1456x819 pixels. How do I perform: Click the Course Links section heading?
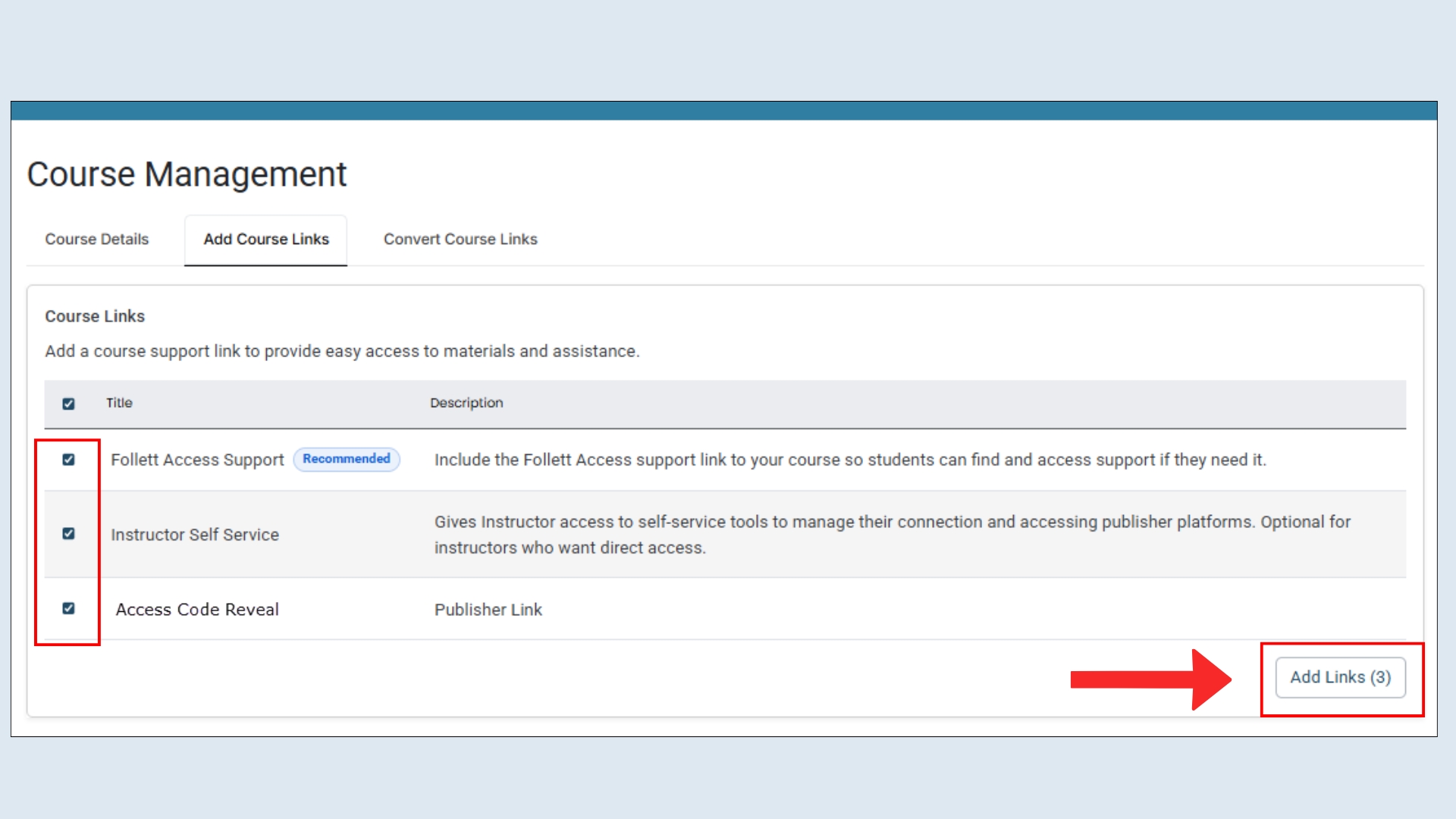coord(94,316)
